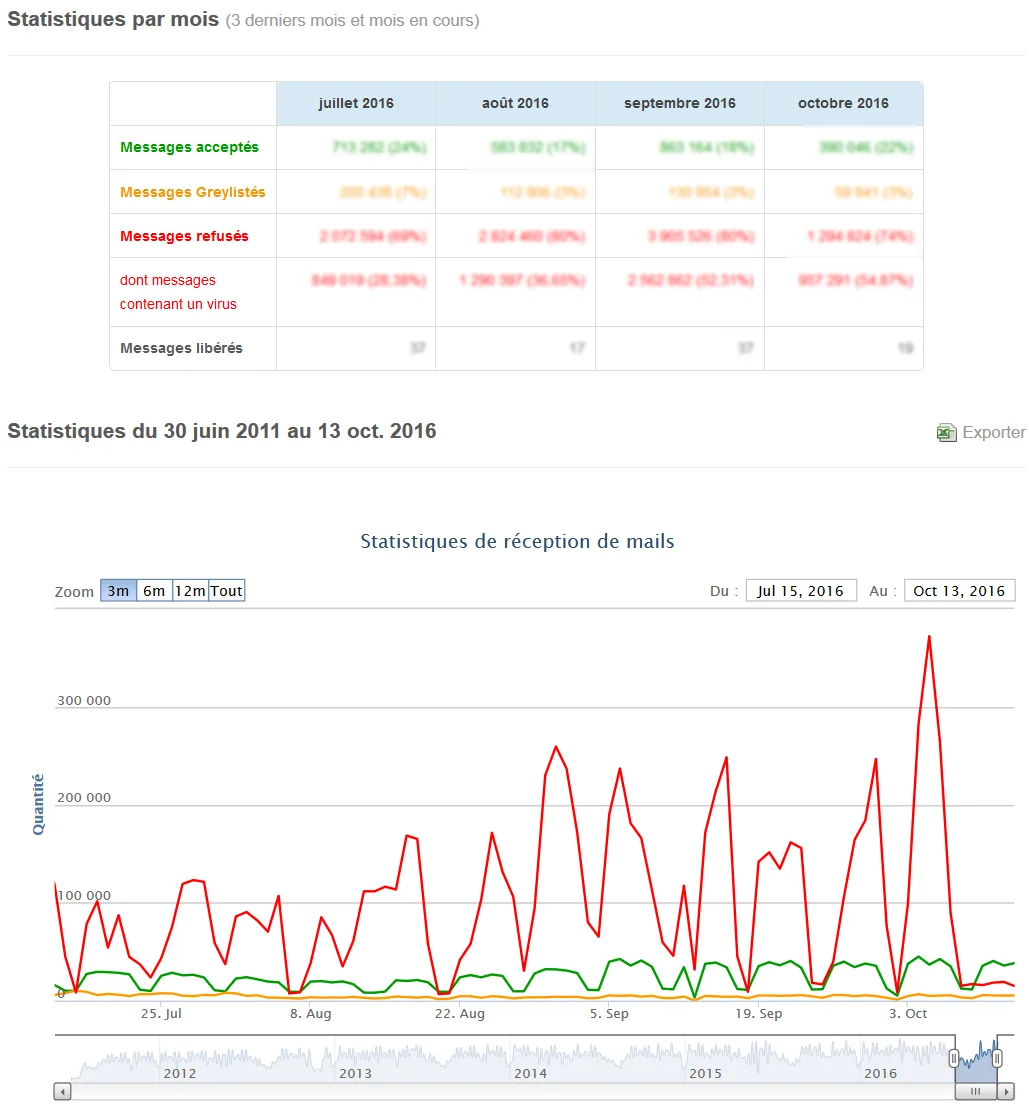The image size is (1029, 1114).
Task: Edit the Au end date field
Action: pos(959,590)
